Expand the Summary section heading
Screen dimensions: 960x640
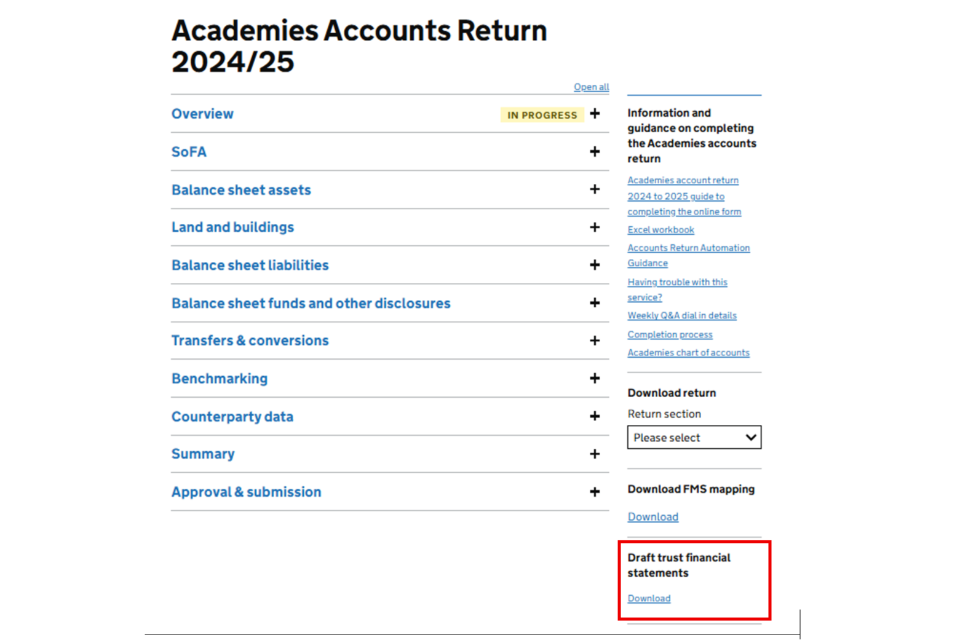(203, 454)
